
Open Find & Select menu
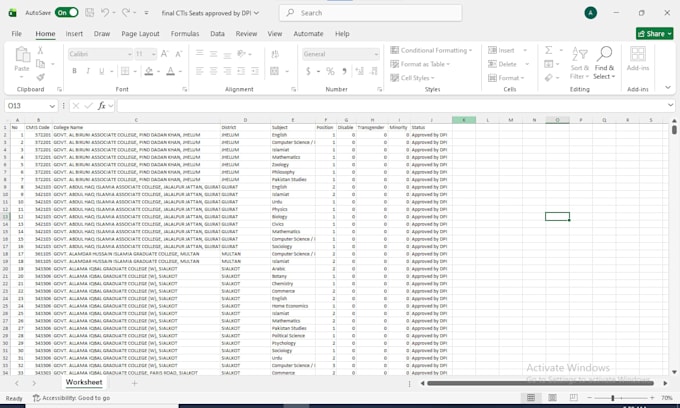tap(604, 63)
